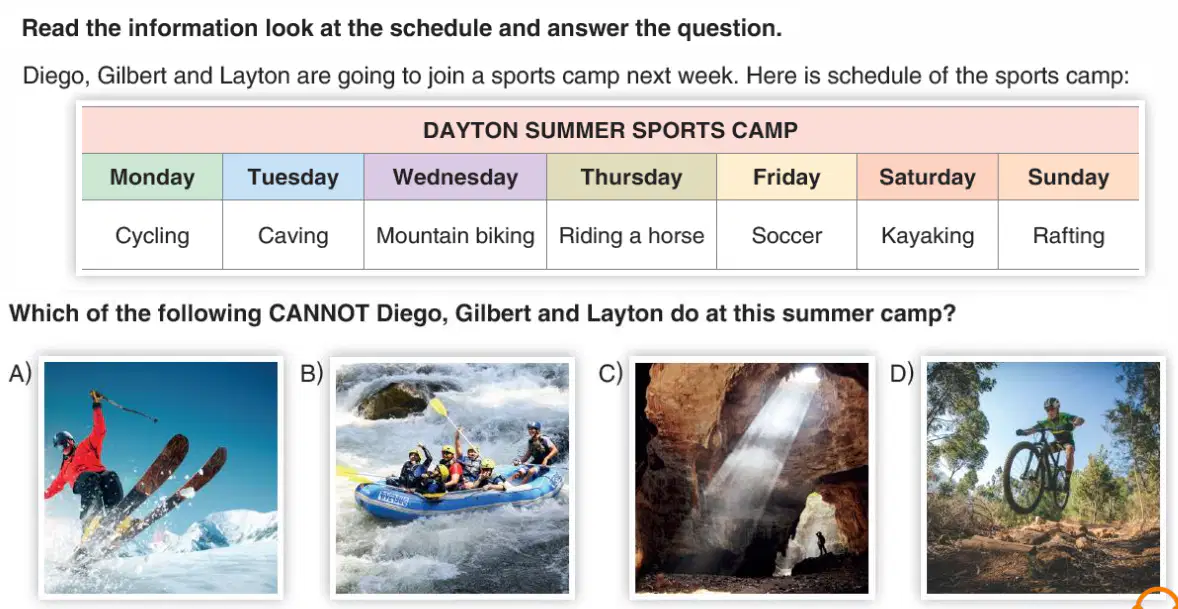The height and width of the screenshot is (609, 1178).
Task: Click the Tuesday header cell
Action: click(293, 177)
